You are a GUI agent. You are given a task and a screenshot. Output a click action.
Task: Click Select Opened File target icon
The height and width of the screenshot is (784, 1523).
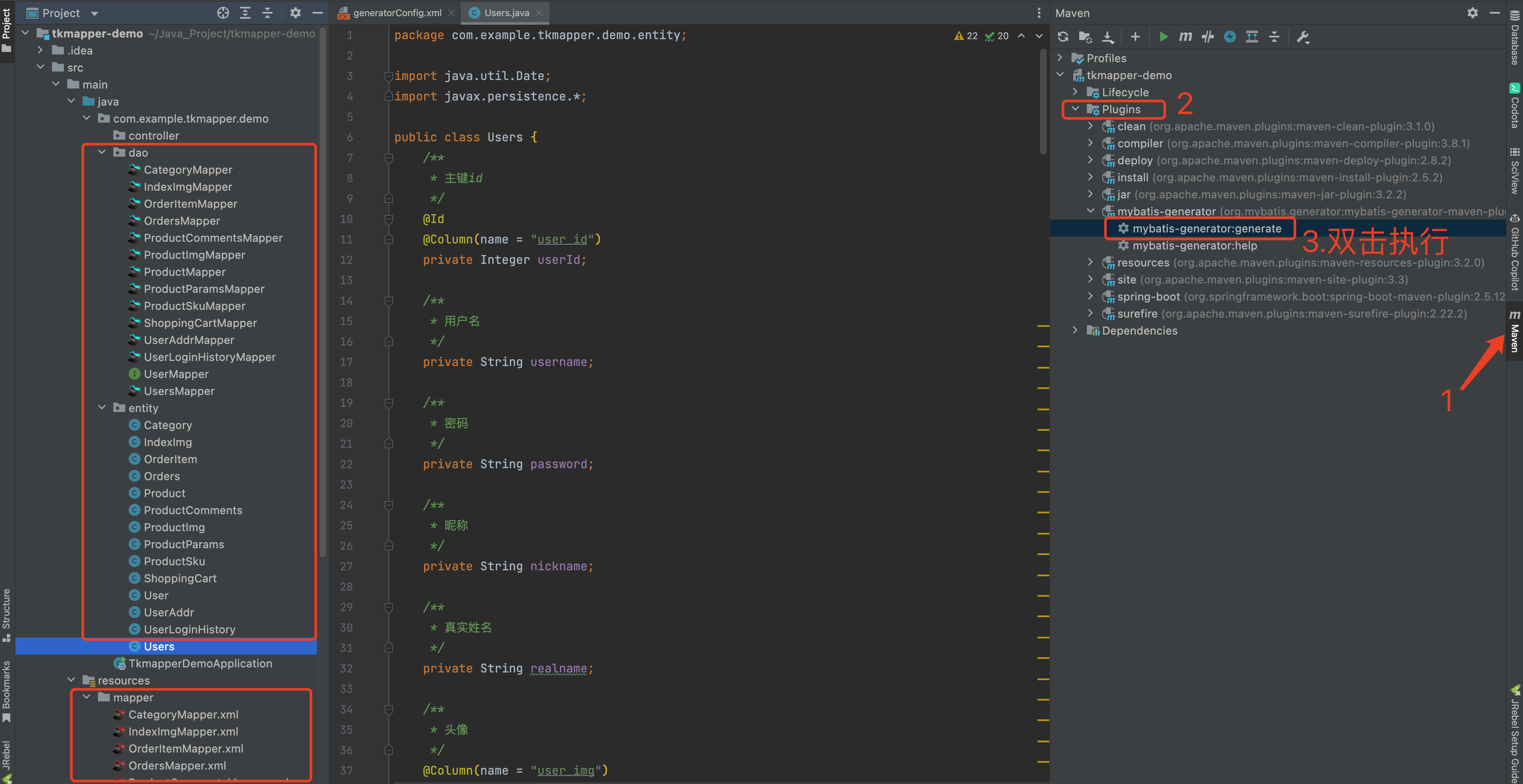[223, 12]
